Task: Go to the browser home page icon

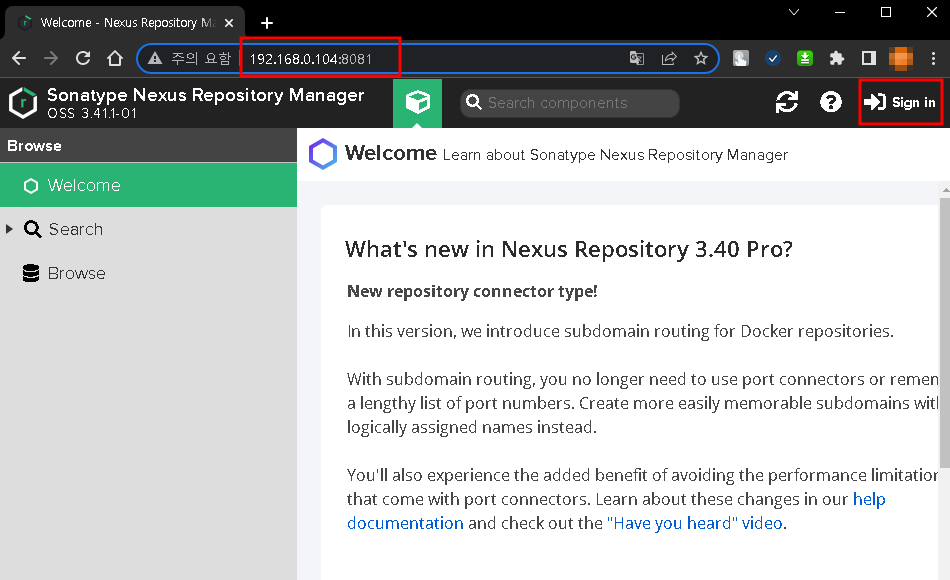Action: pos(115,58)
